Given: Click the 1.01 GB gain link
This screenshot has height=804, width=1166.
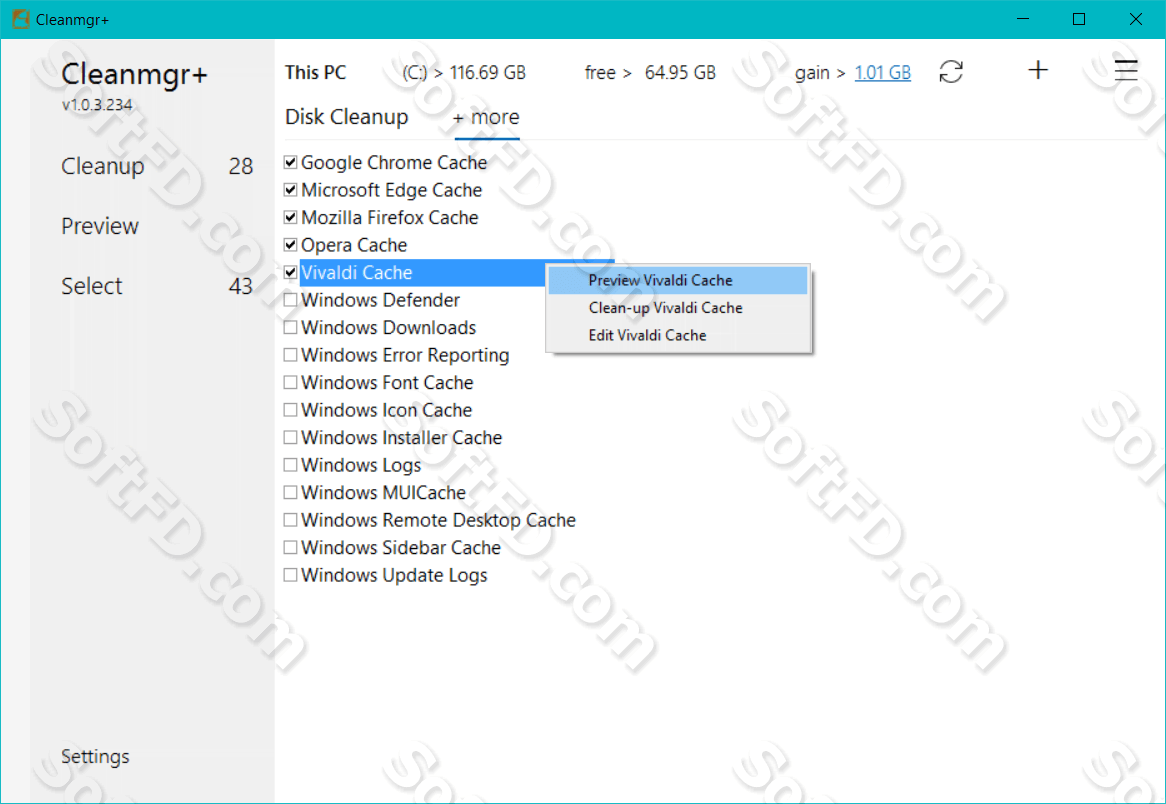Looking at the screenshot, I should [x=883, y=73].
